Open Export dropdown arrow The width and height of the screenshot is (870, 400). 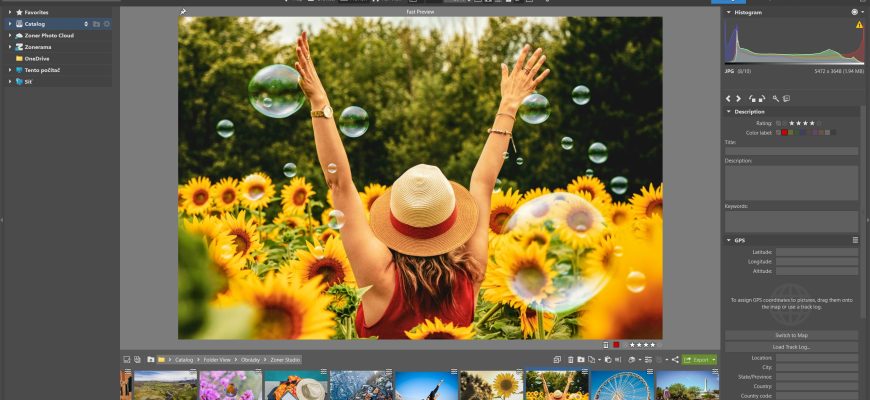[714, 360]
